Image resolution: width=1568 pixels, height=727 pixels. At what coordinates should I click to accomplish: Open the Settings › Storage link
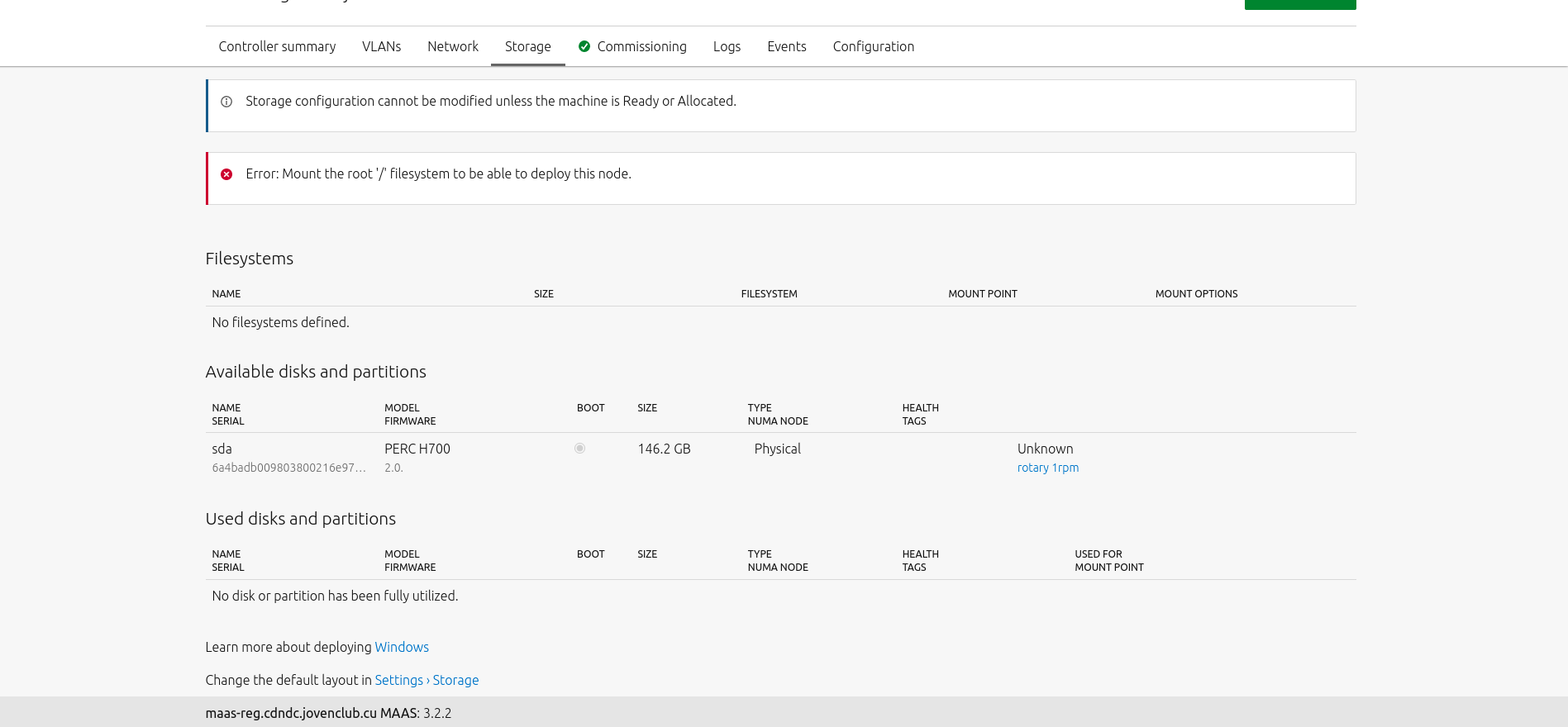427,680
